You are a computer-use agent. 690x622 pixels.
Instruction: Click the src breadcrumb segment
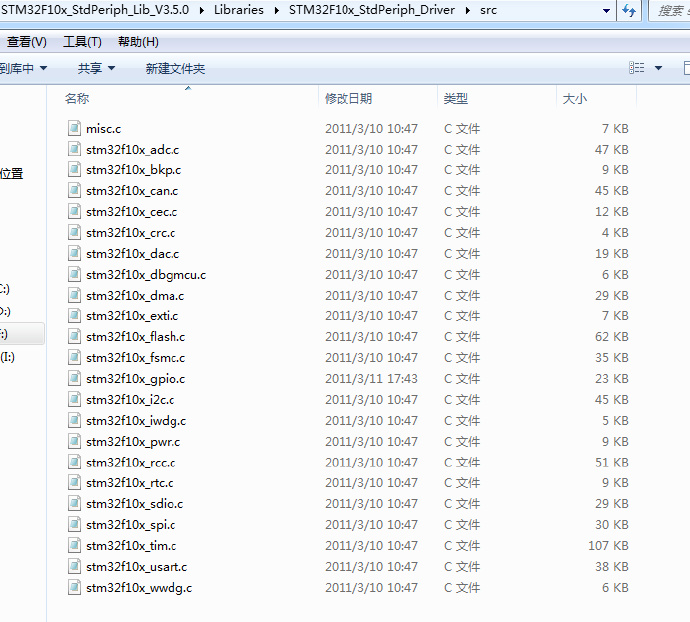(488, 10)
